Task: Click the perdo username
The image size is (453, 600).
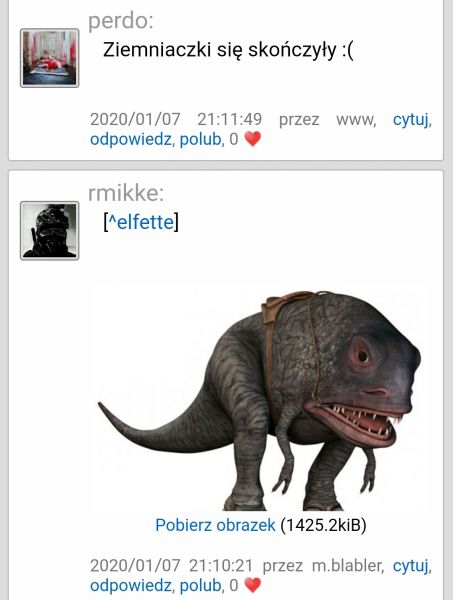Action: (x=121, y=20)
